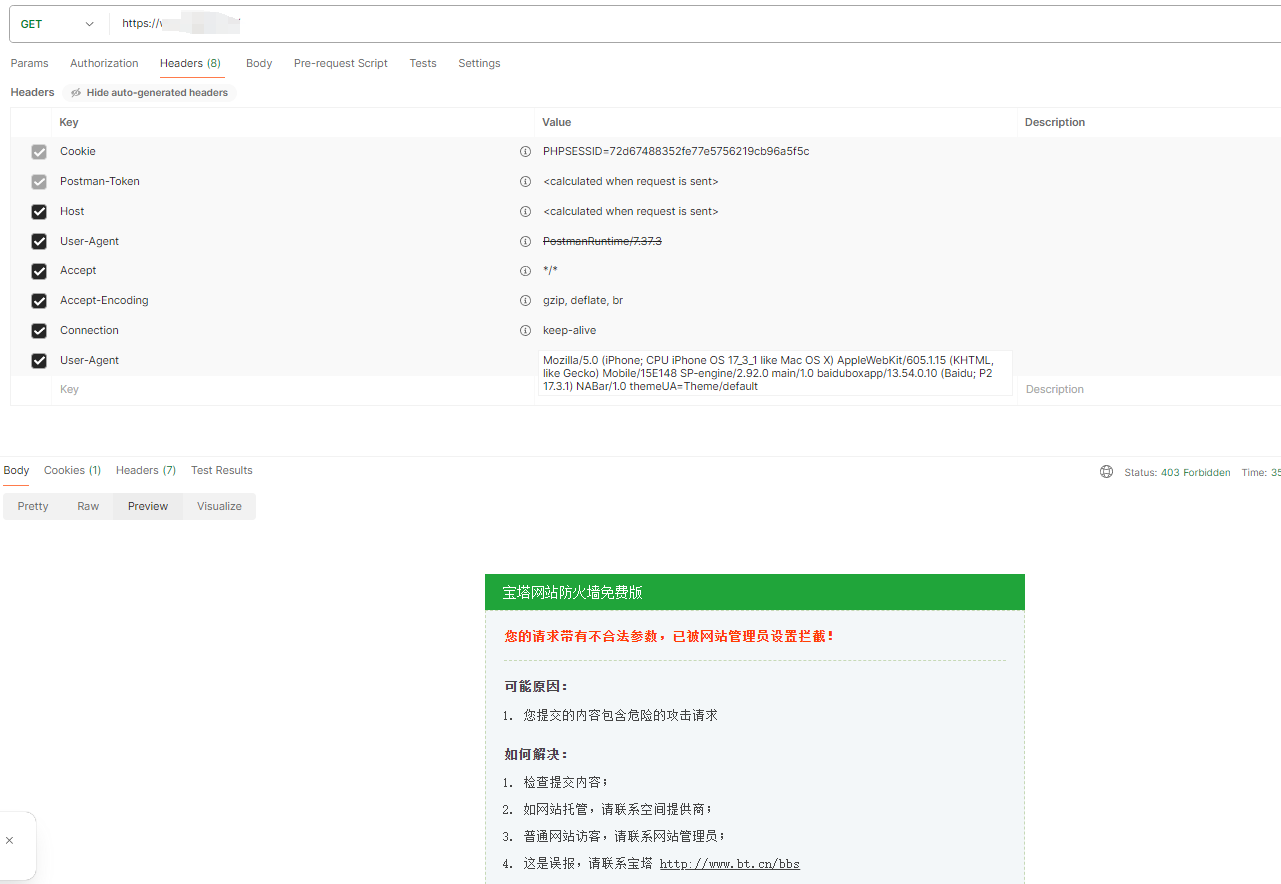The image size is (1281, 884).
Task: Click the request URL input field
Action: point(600,24)
